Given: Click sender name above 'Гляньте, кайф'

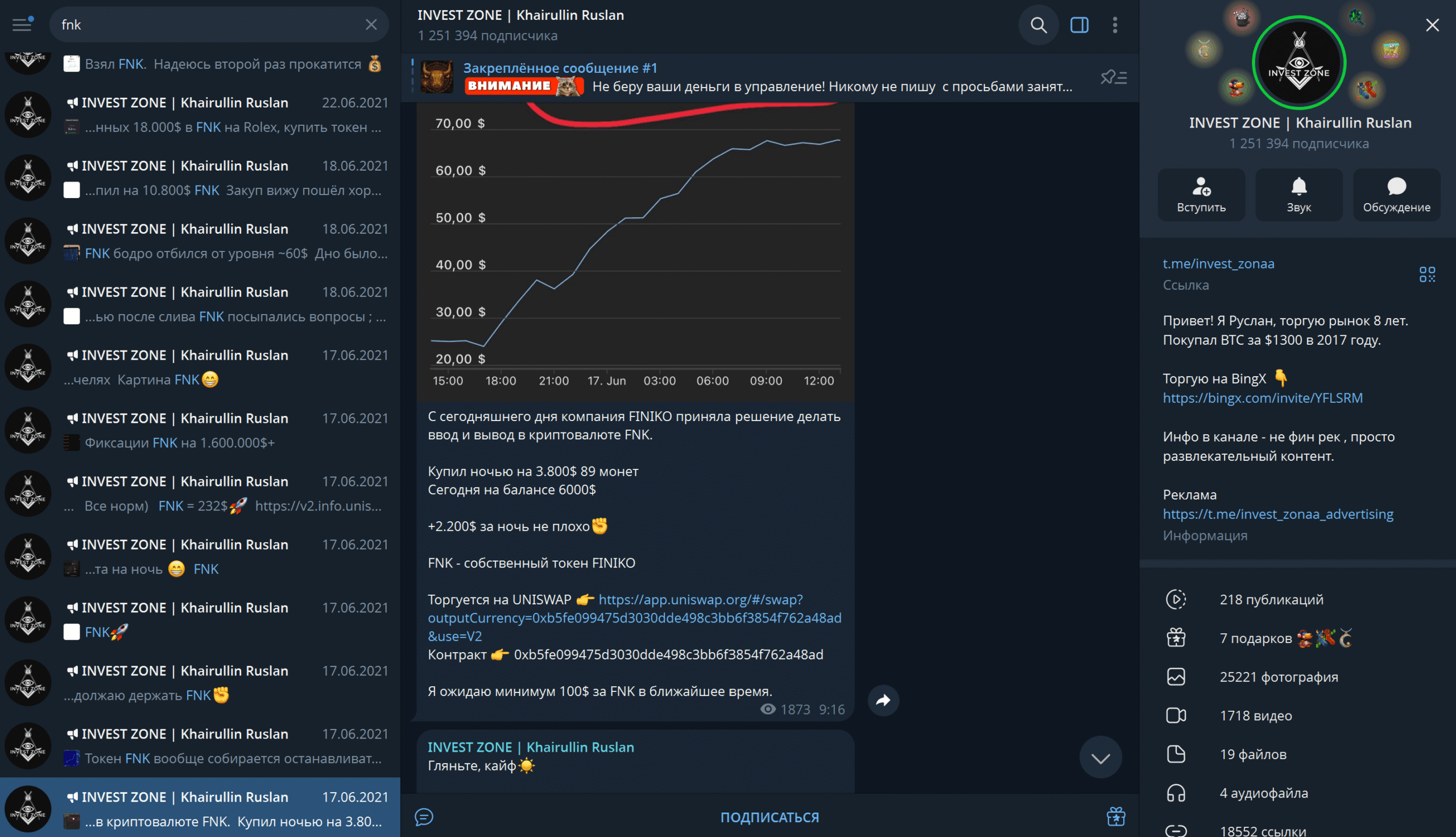Looking at the screenshot, I should click(530, 747).
